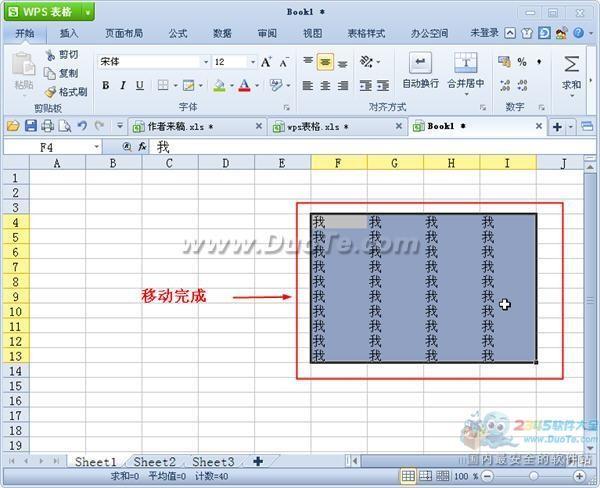Toggle Italic formatting

coord(123,86)
